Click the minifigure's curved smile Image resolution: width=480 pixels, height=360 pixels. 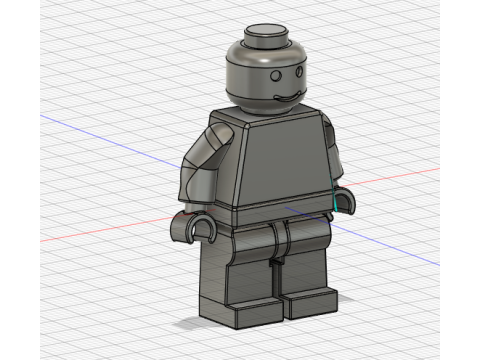pos(289,97)
